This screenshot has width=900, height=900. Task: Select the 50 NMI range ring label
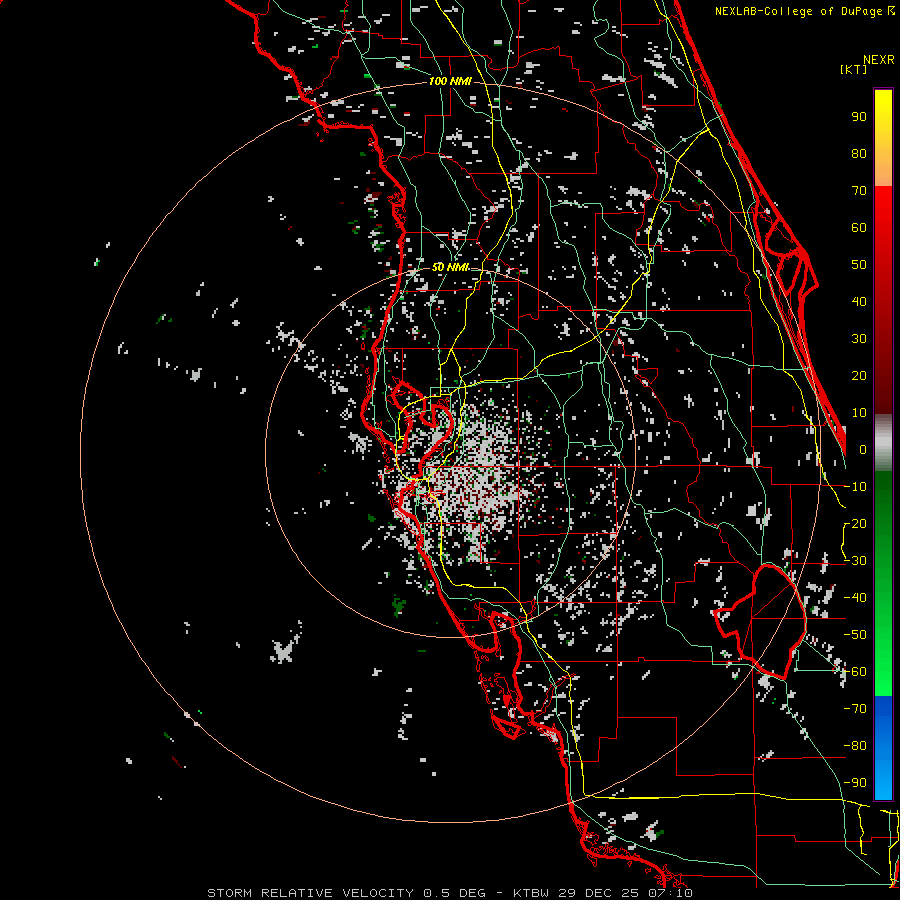pyautogui.click(x=451, y=267)
